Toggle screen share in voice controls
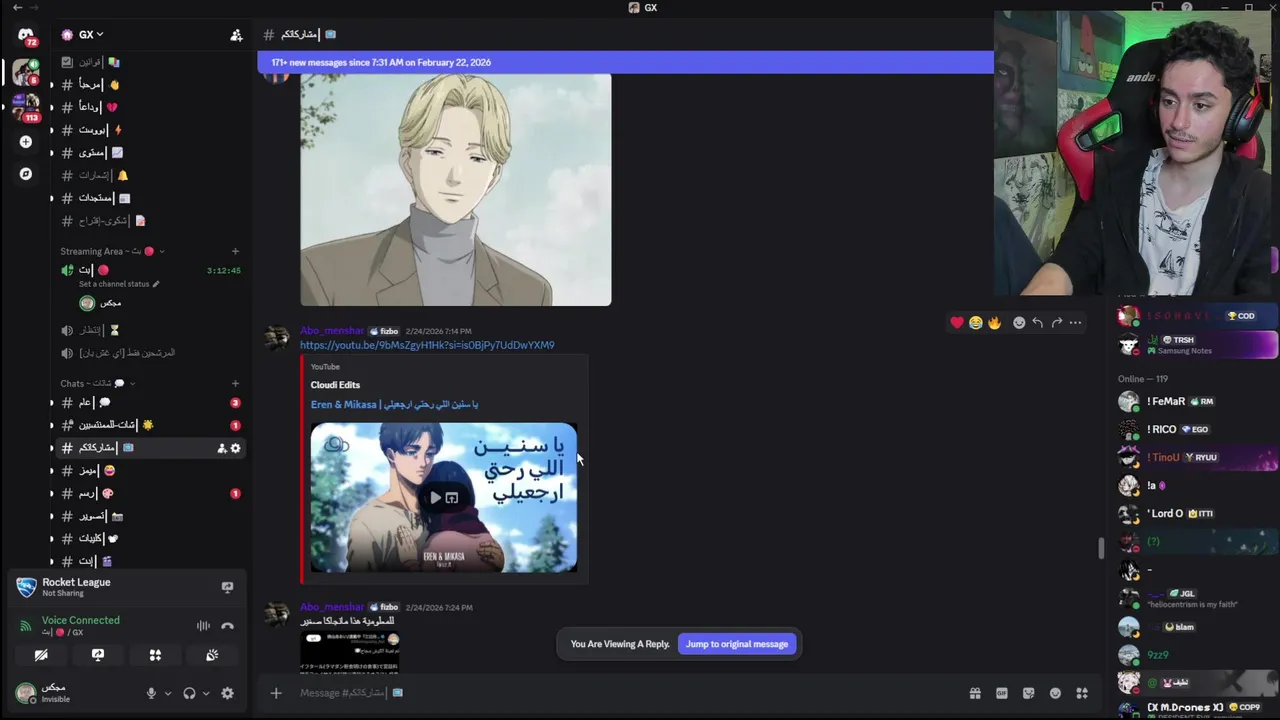1280x720 pixels. (x=98, y=655)
